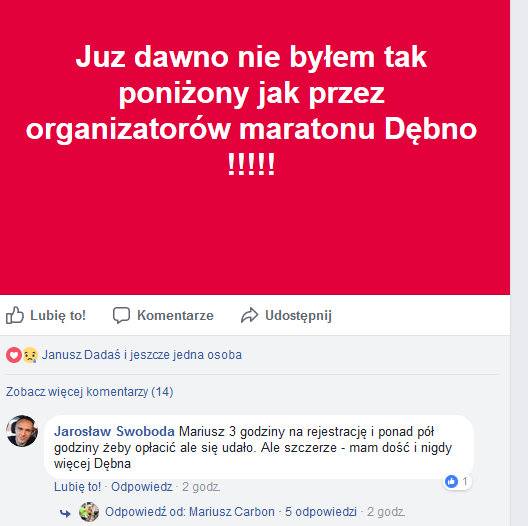This screenshot has height=526, width=528.
Task: Click the thumbs-up Lubię to! icon
Action: point(15,315)
